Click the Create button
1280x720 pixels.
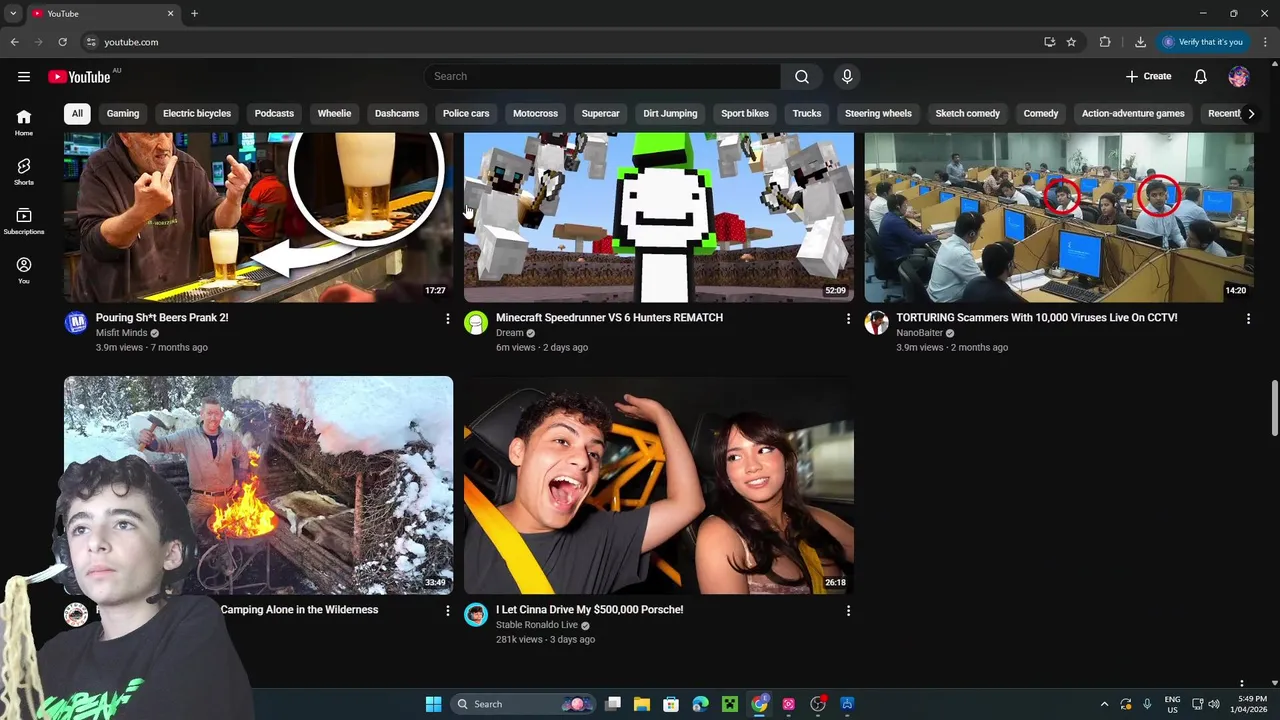click(x=1148, y=76)
